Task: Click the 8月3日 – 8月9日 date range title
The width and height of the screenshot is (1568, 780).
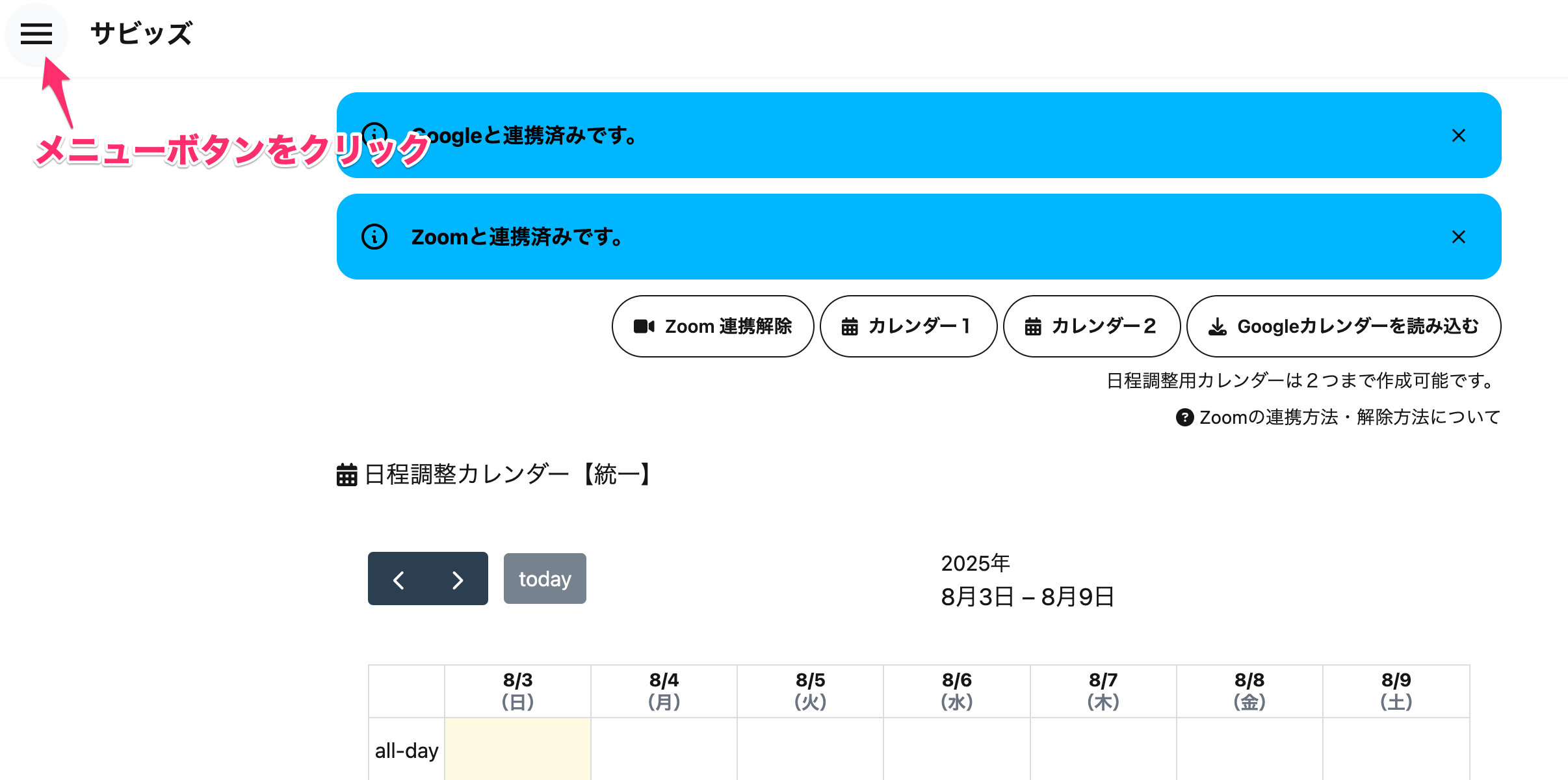Action: pyautogui.click(x=1027, y=597)
